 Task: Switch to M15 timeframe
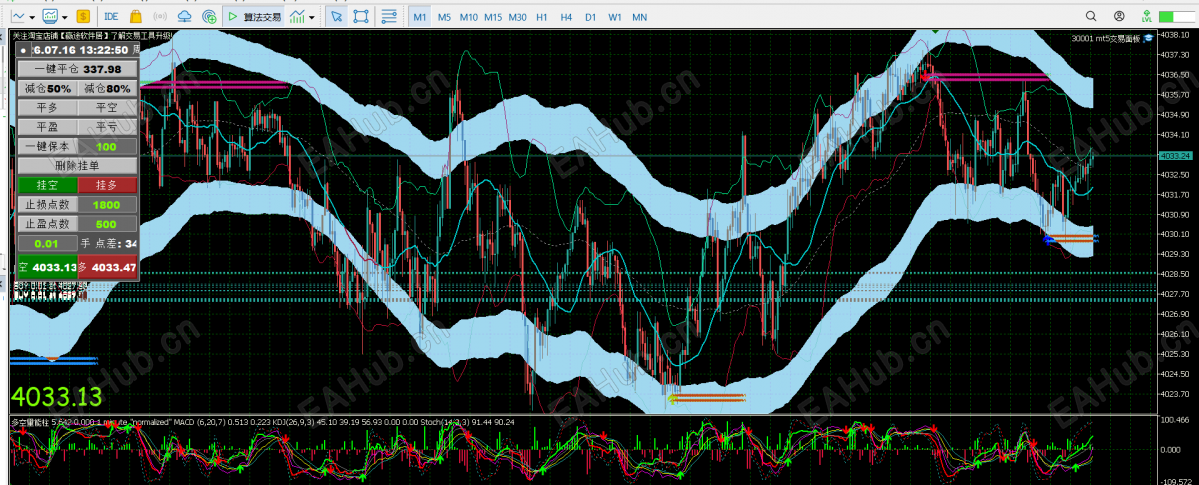pyautogui.click(x=493, y=16)
